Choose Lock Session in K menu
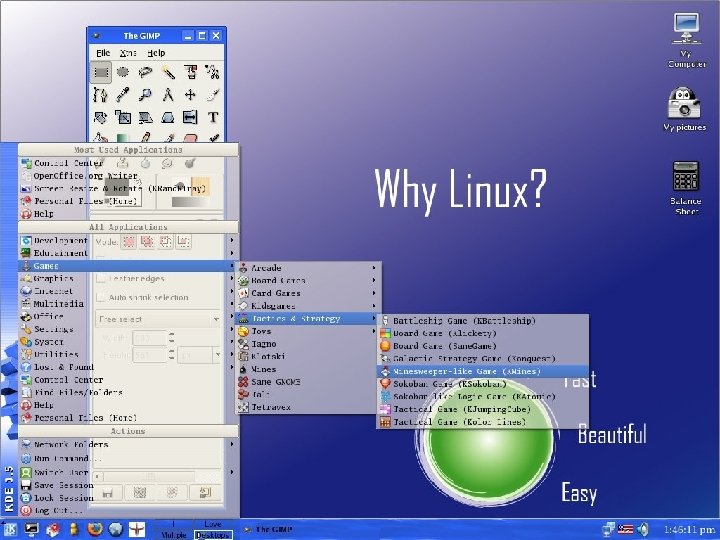This screenshot has height=540, width=720. pyautogui.click(x=128, y=498)
